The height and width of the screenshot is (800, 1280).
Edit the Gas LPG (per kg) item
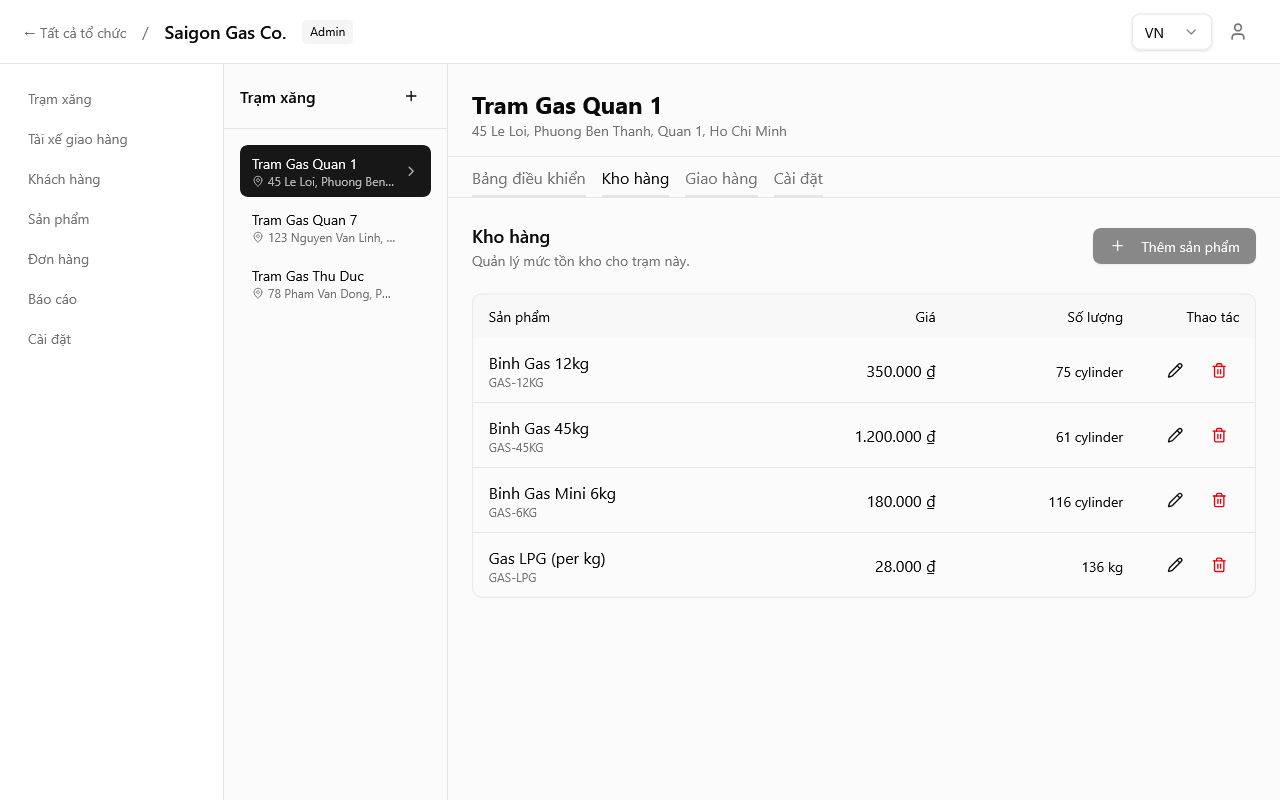pyautogui.click(x=1175, y=566)
